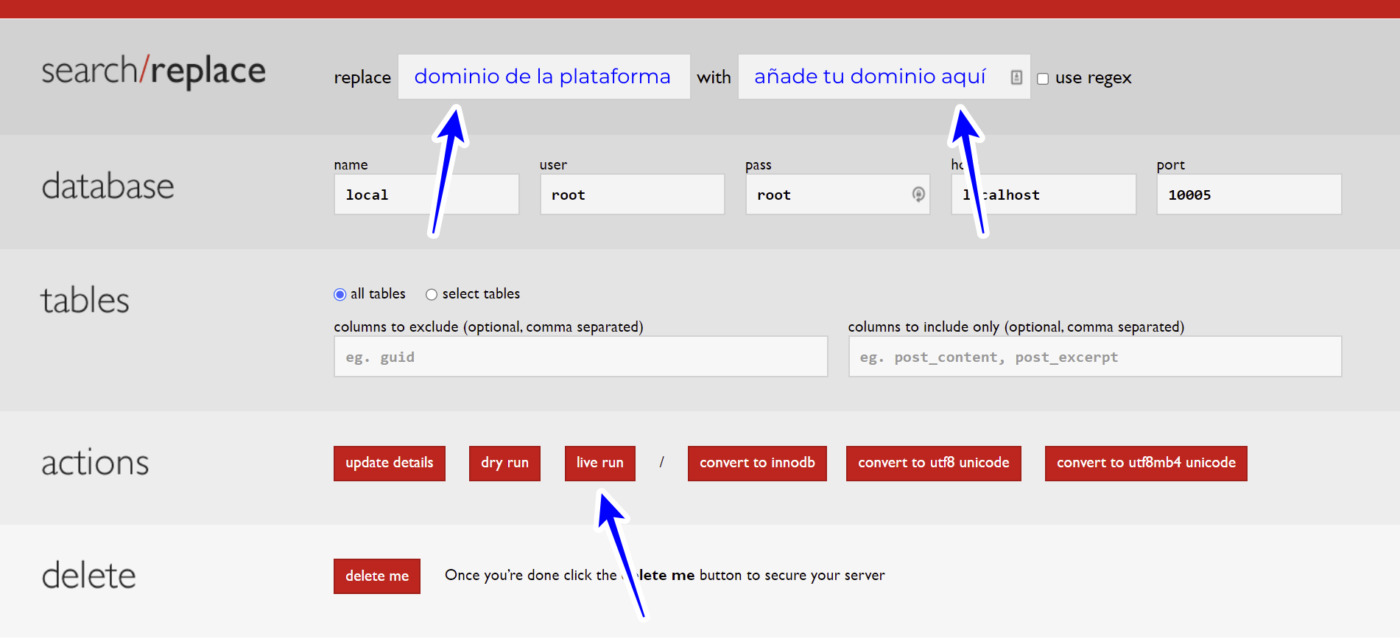Select the 'all tables' radio button
The height and width of the screenshot is (639, 1400).
340,294
